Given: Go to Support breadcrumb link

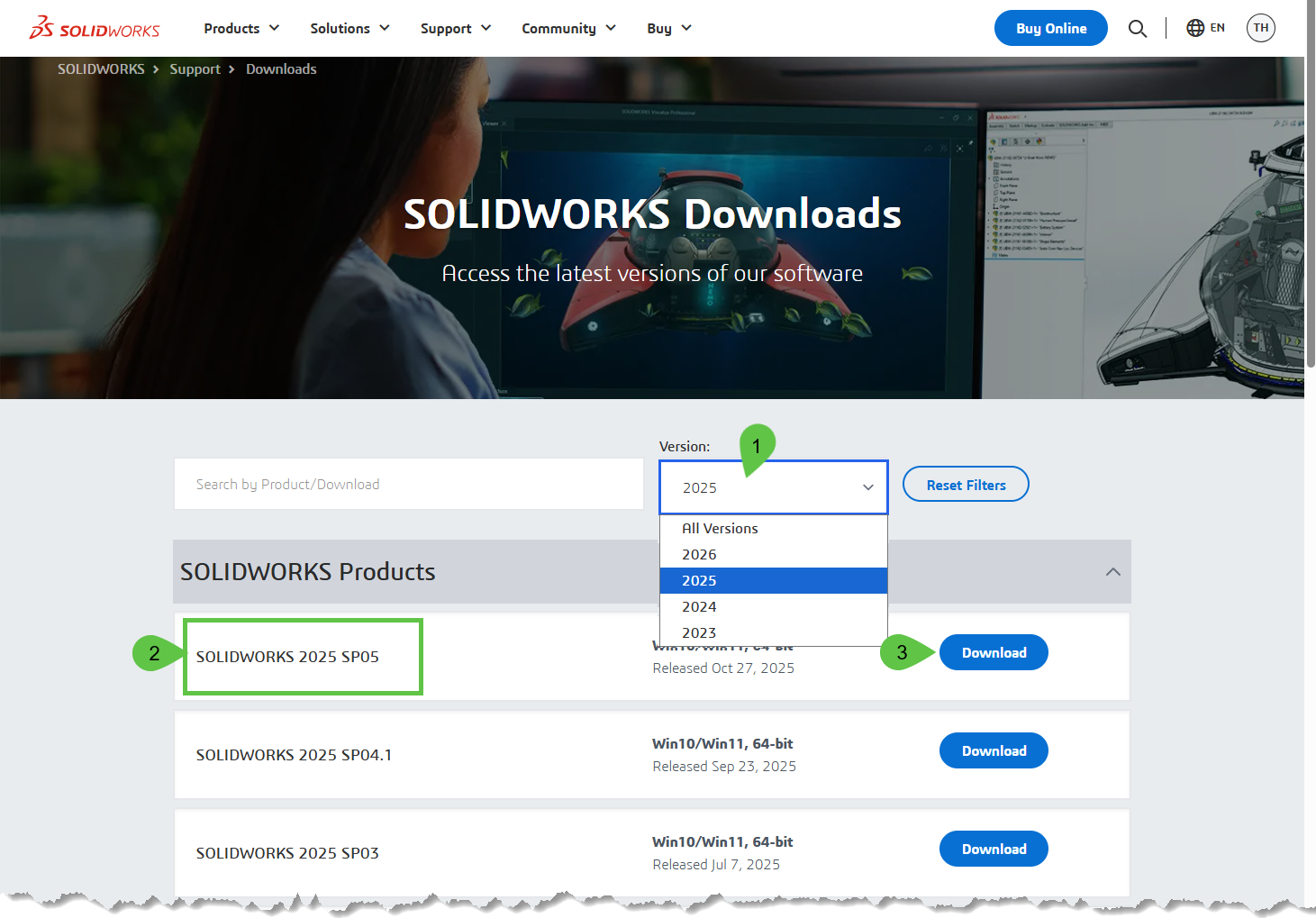Looking at the screenshot, I should tap(195, 69).
